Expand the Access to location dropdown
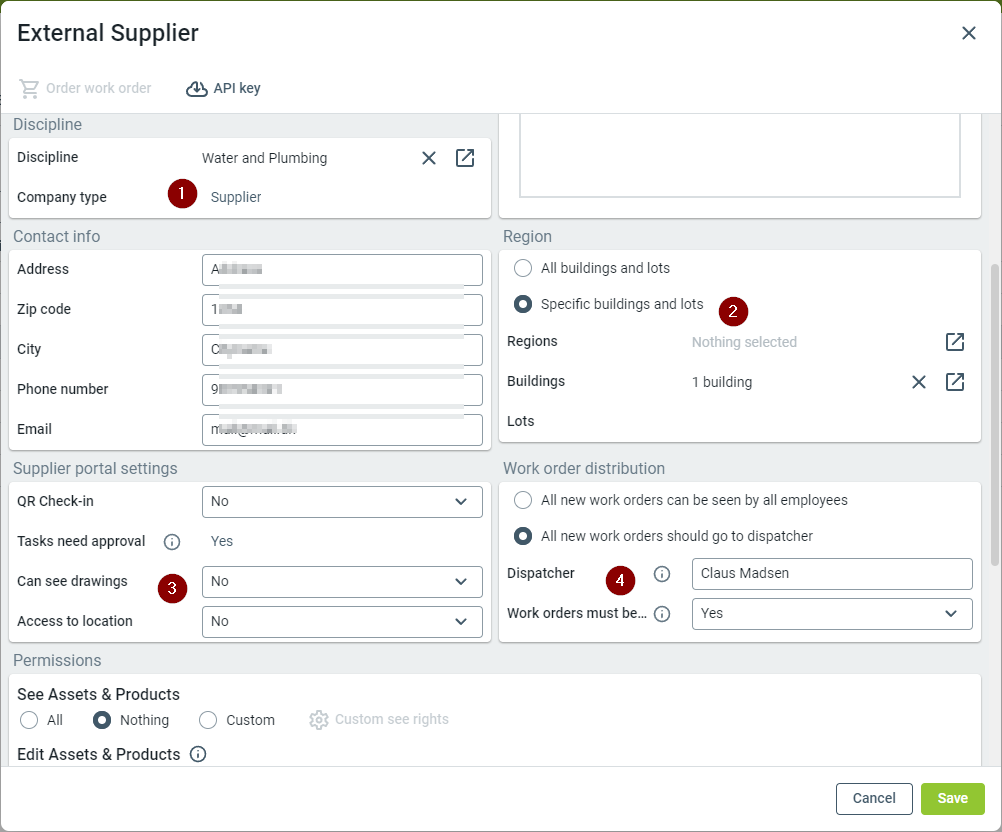The height and width of the screenshot is (832, 1002). 342,622
